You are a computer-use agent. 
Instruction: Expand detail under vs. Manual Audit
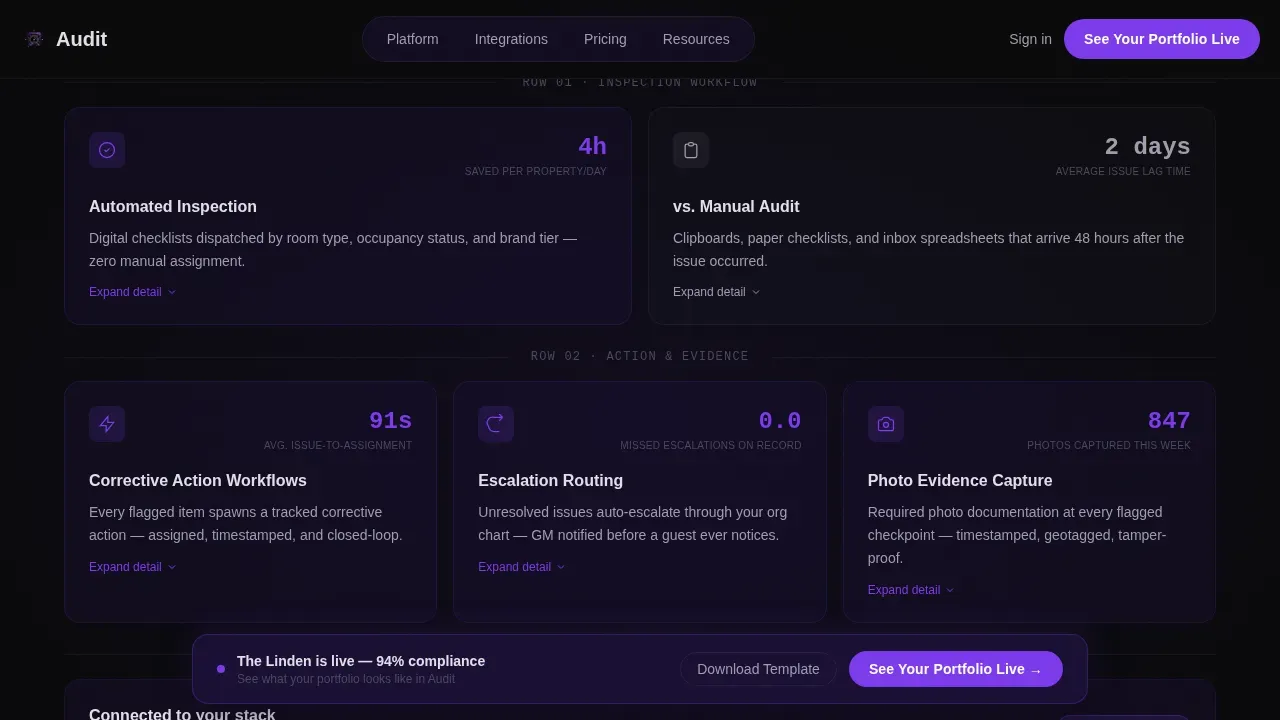(x=717, y=292)
